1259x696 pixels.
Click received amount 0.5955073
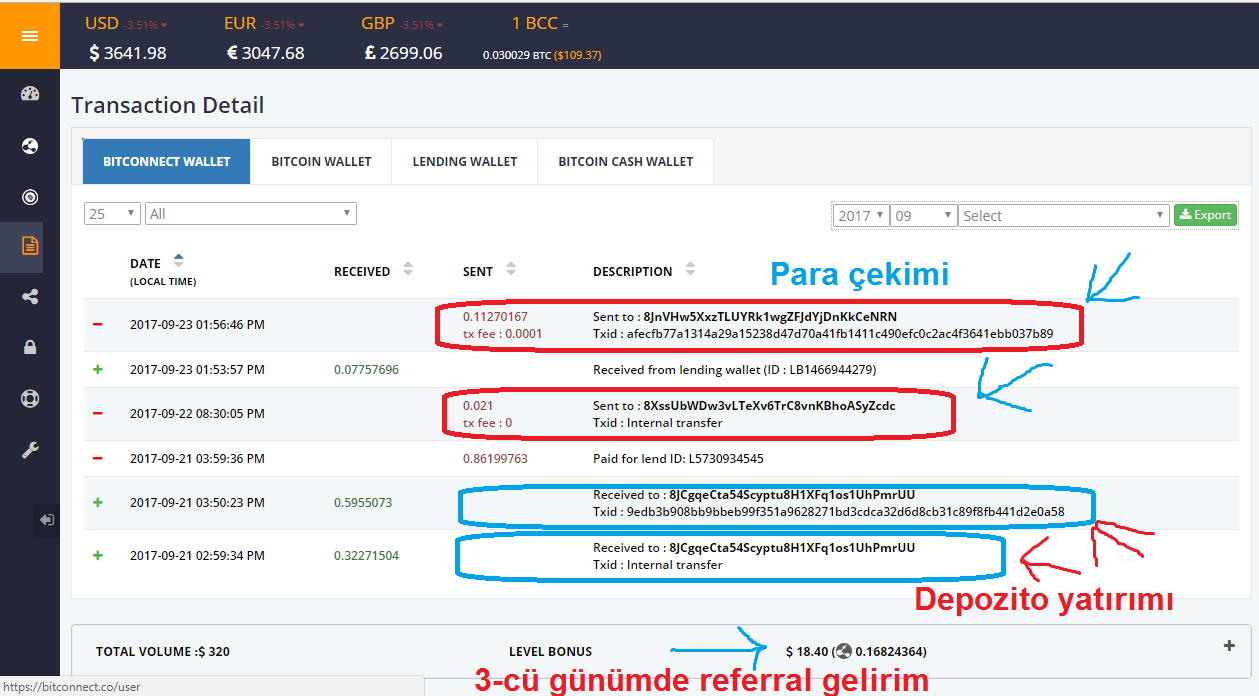coord(363,503)
